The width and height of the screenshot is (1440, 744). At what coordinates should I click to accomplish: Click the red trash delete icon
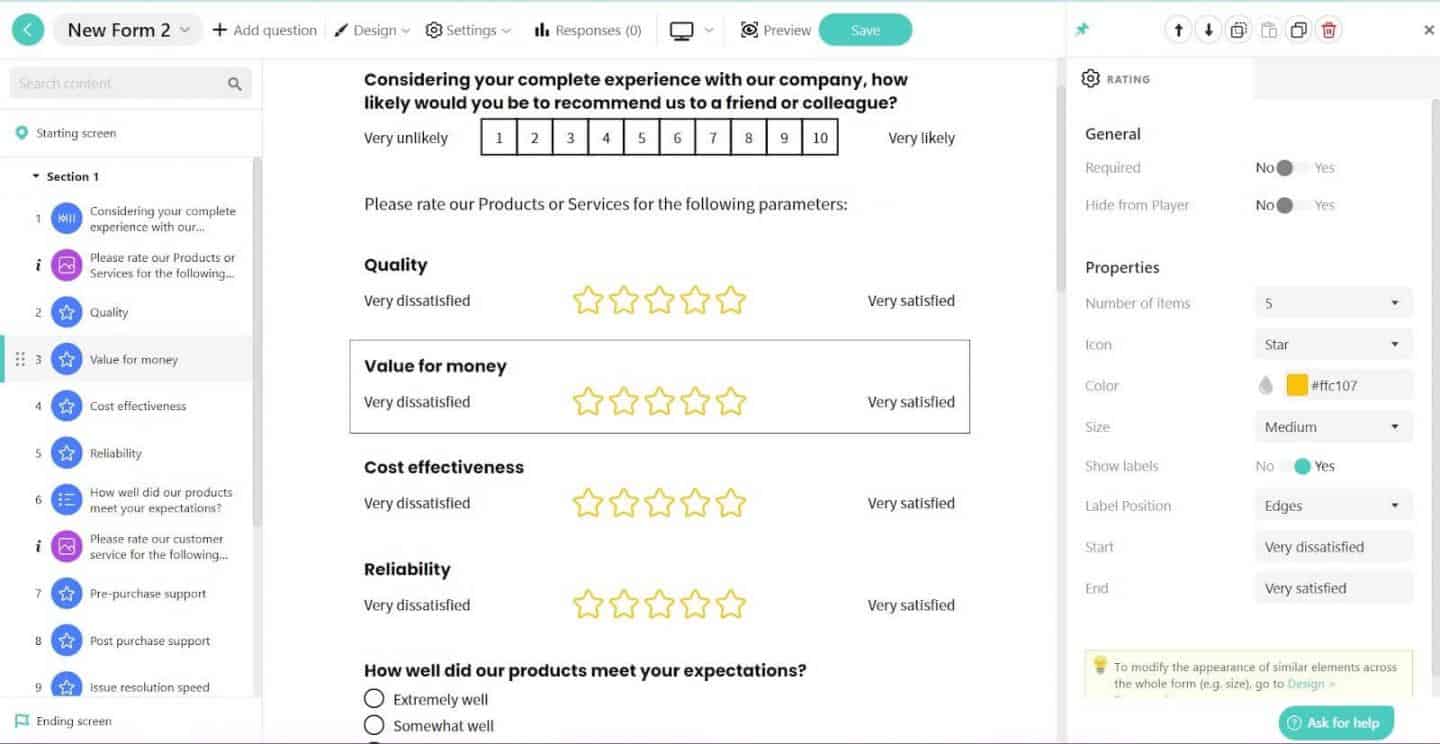pos(1329,30)
